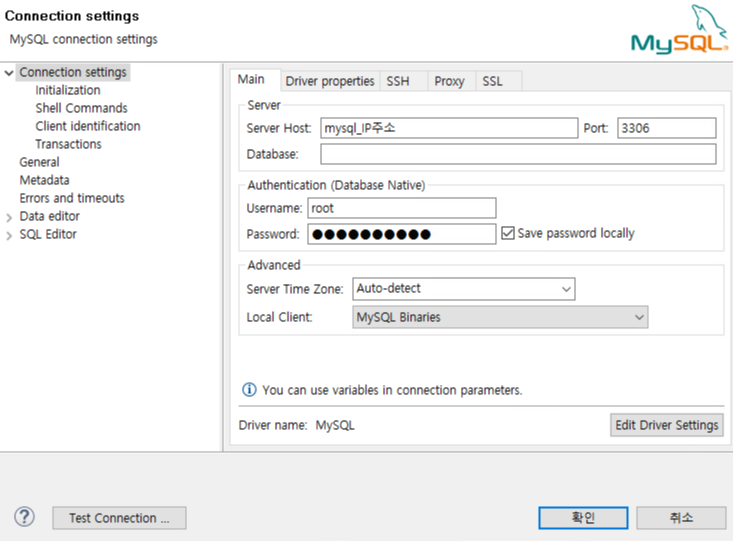Viewport: 733px width, 541px height.
Task: Select Transactions in the tree
Action: 68,144
